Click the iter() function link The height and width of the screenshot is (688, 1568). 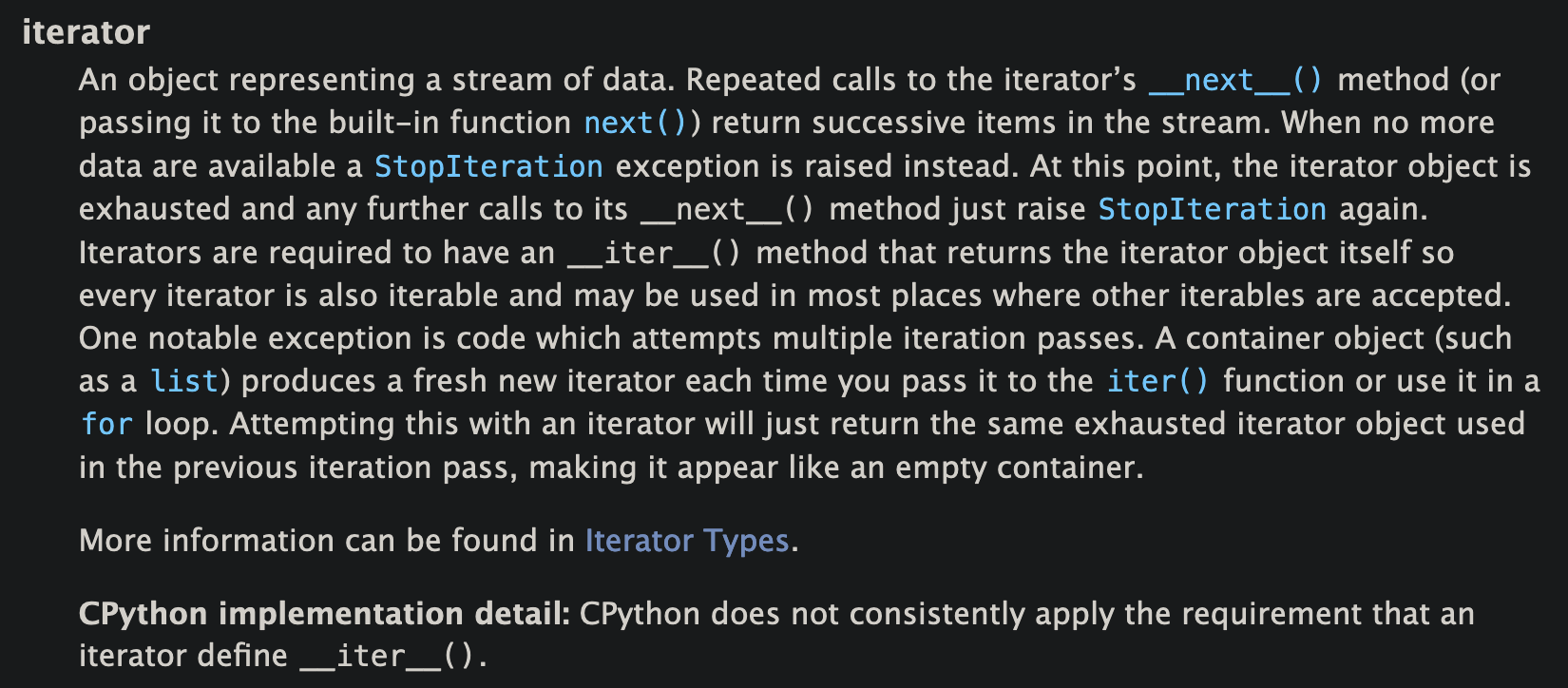coord(1157,382)
